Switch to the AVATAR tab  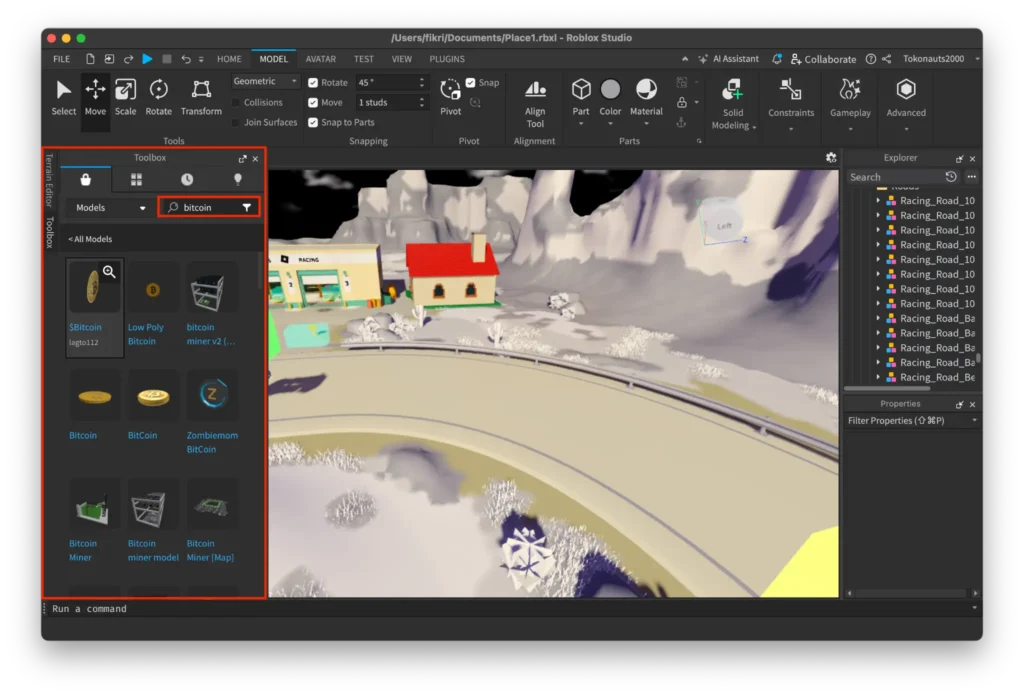click(321, 59)
